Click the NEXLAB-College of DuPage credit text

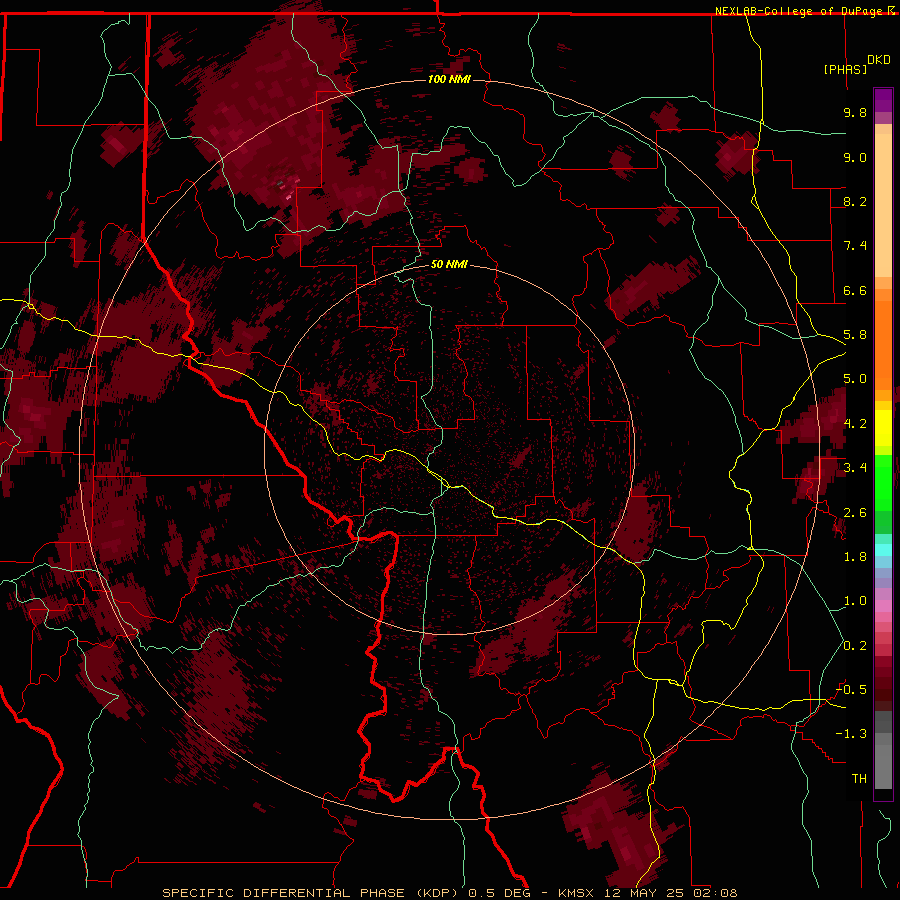[x=800, y=11]
